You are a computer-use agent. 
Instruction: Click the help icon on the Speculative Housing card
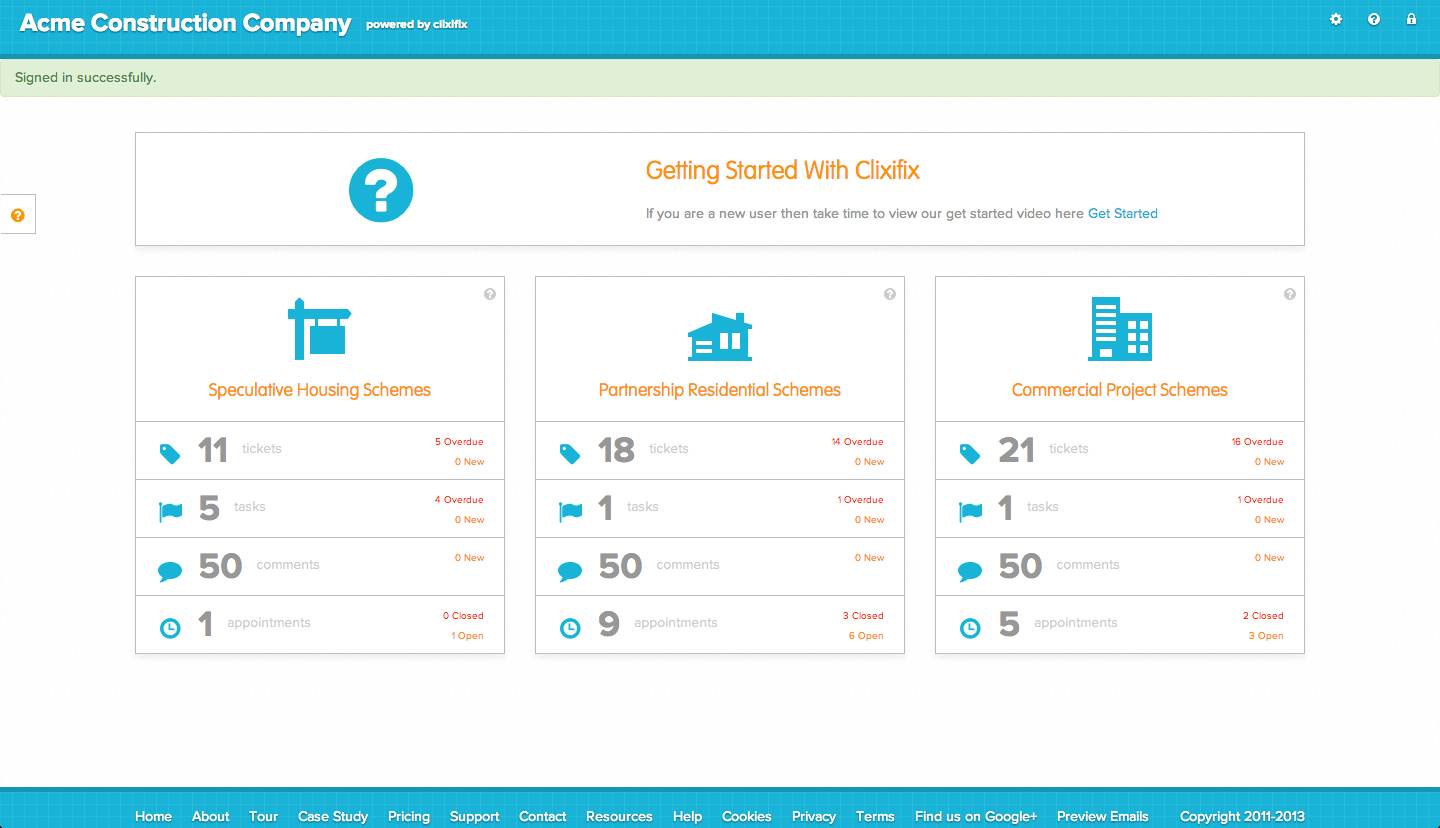coord(490,294)
